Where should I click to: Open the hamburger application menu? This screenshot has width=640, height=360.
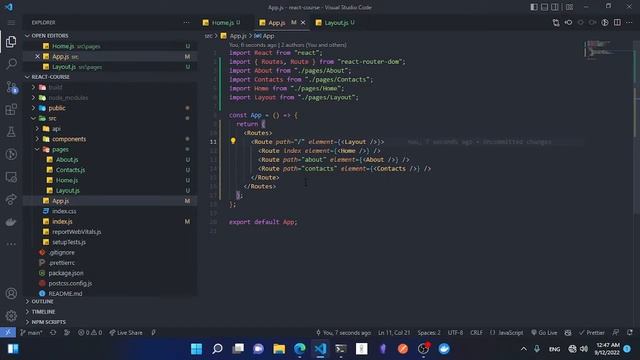[11, 22]
